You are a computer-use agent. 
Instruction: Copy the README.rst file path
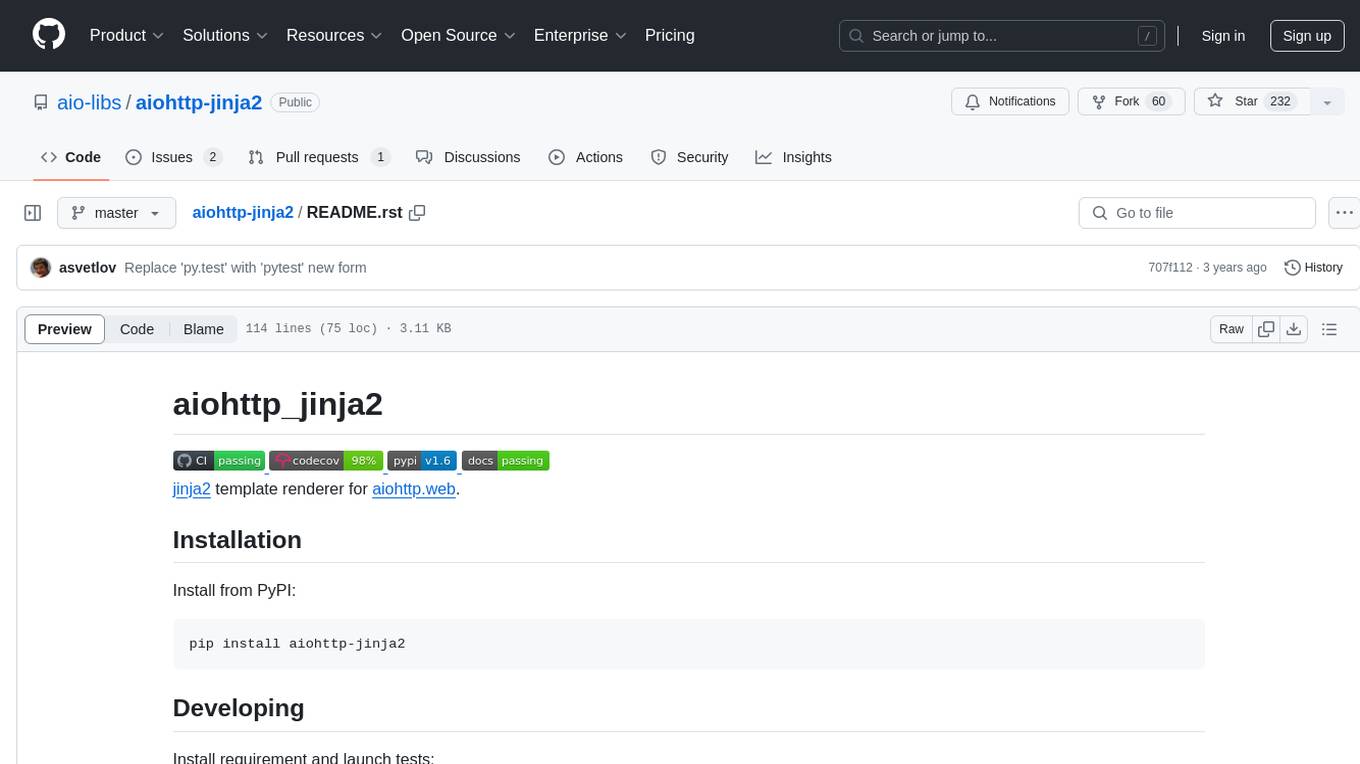[x=418, y=212]
